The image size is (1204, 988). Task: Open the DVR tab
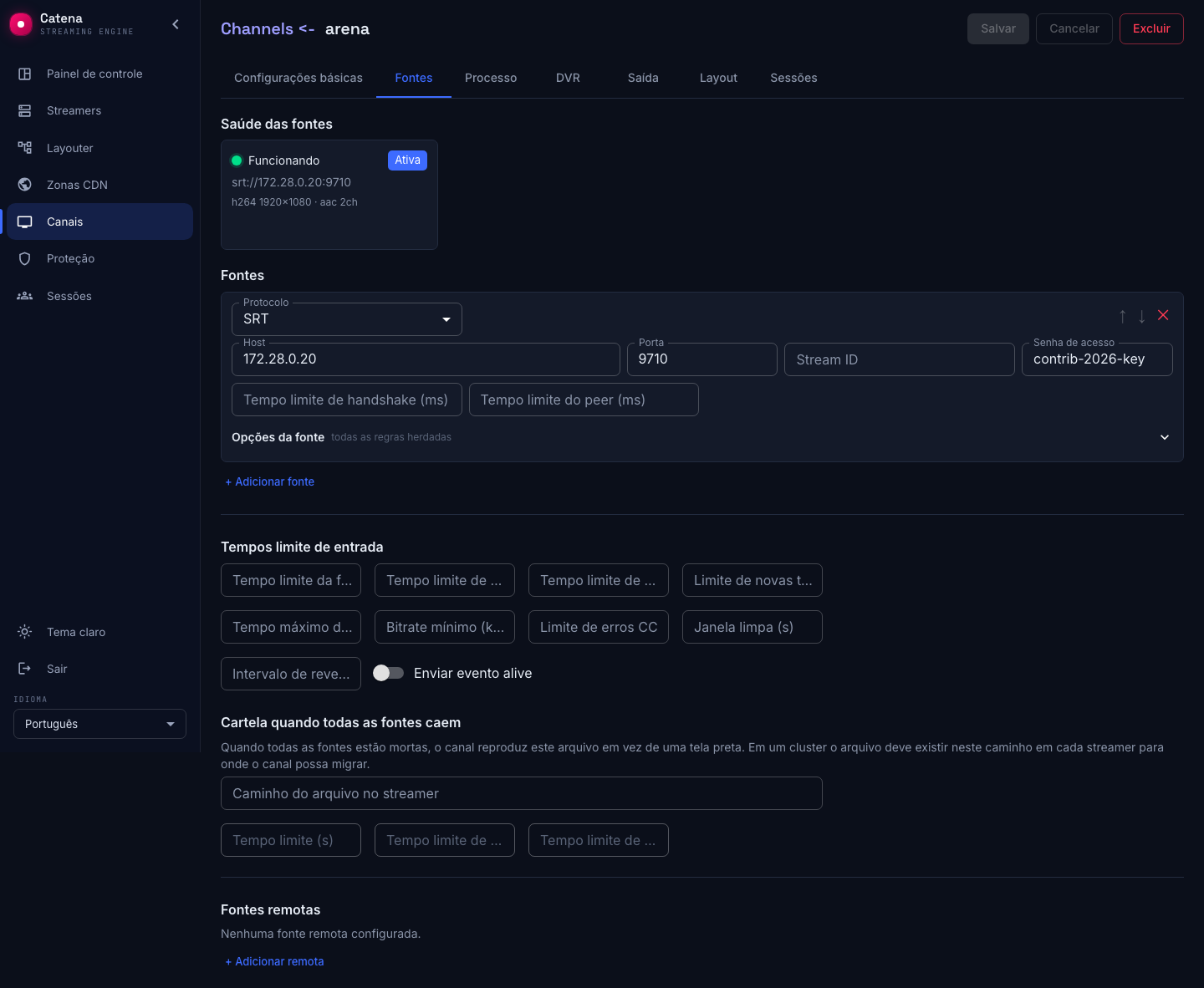tap(568, 78)
